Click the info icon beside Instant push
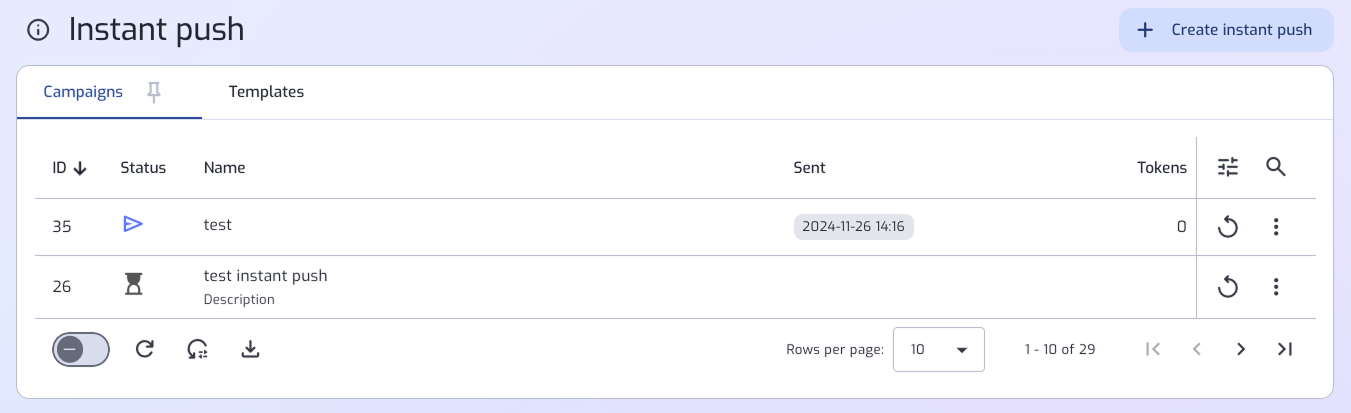This screenshot has height=413, width=1351. [x=38, y=30]
